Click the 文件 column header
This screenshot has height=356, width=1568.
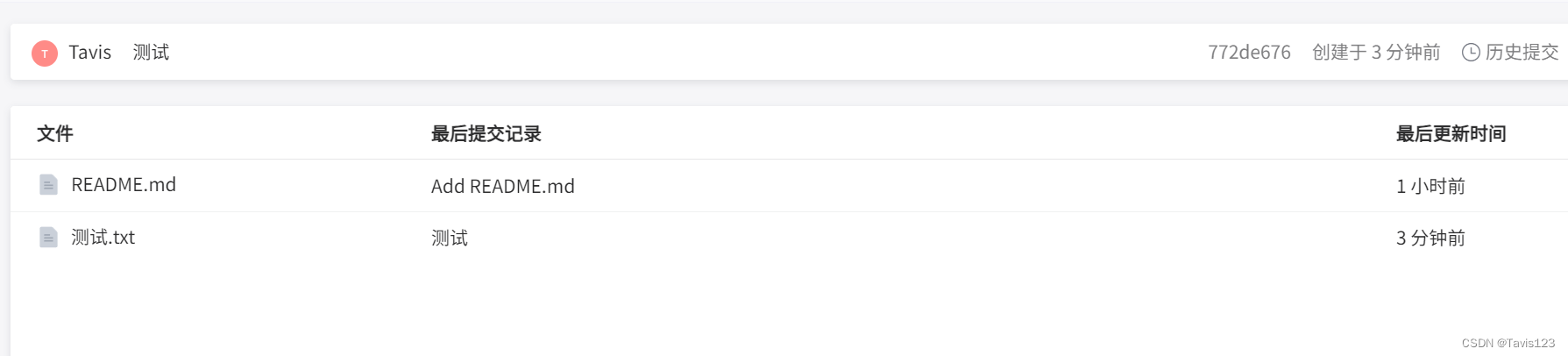tap(55, 134)
